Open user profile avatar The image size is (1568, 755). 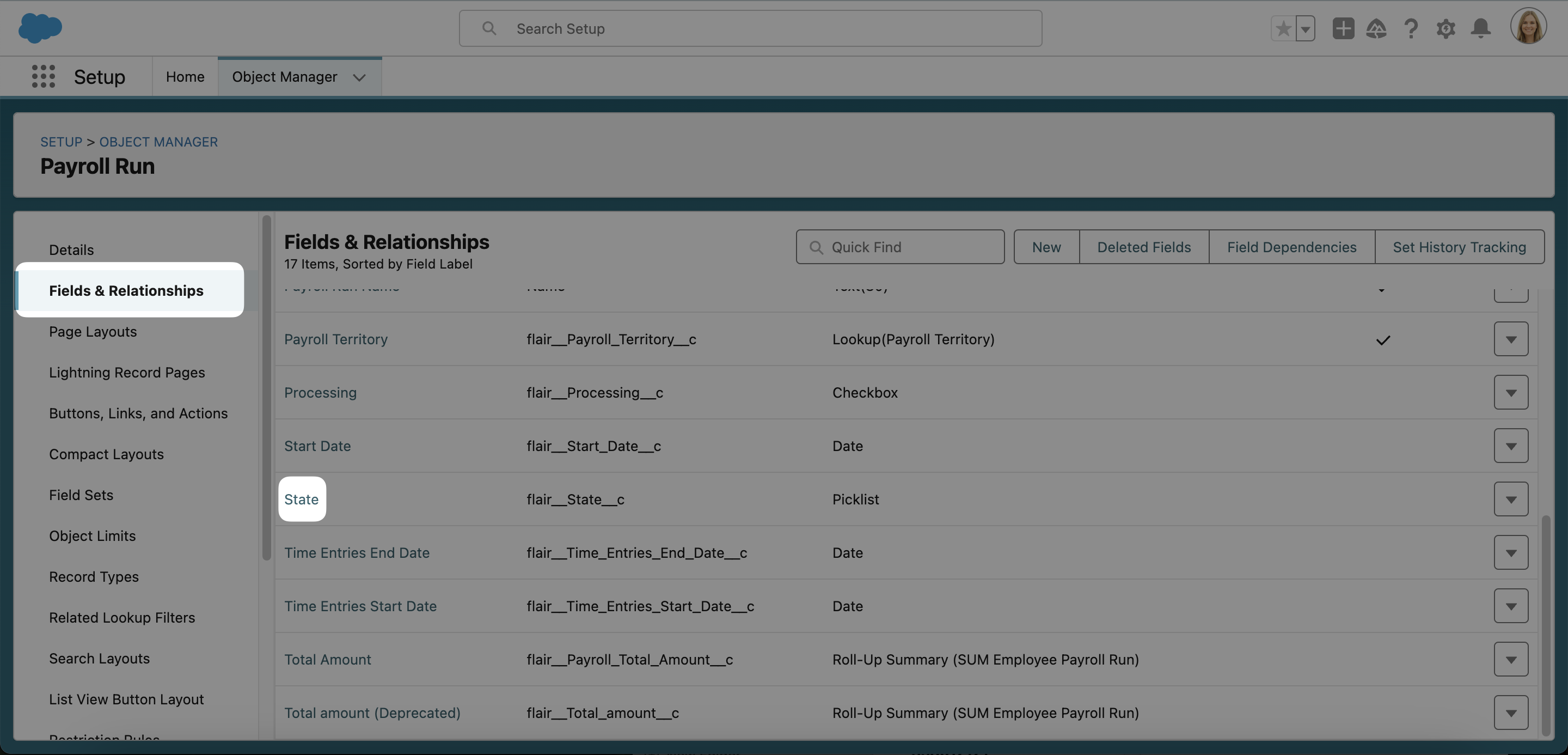(x=1528, y=26)
